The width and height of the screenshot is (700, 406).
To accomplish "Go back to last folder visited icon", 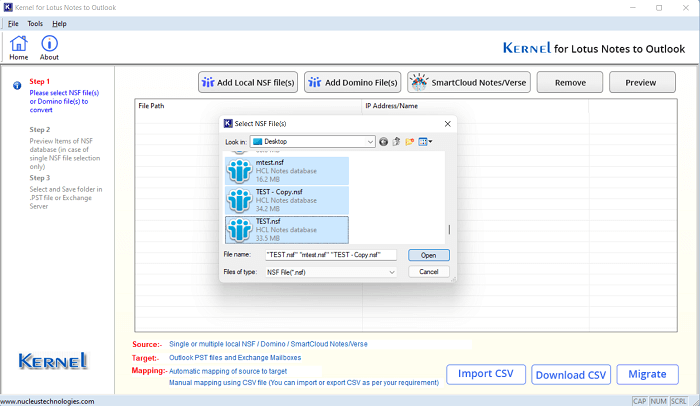I will [383, 142].
